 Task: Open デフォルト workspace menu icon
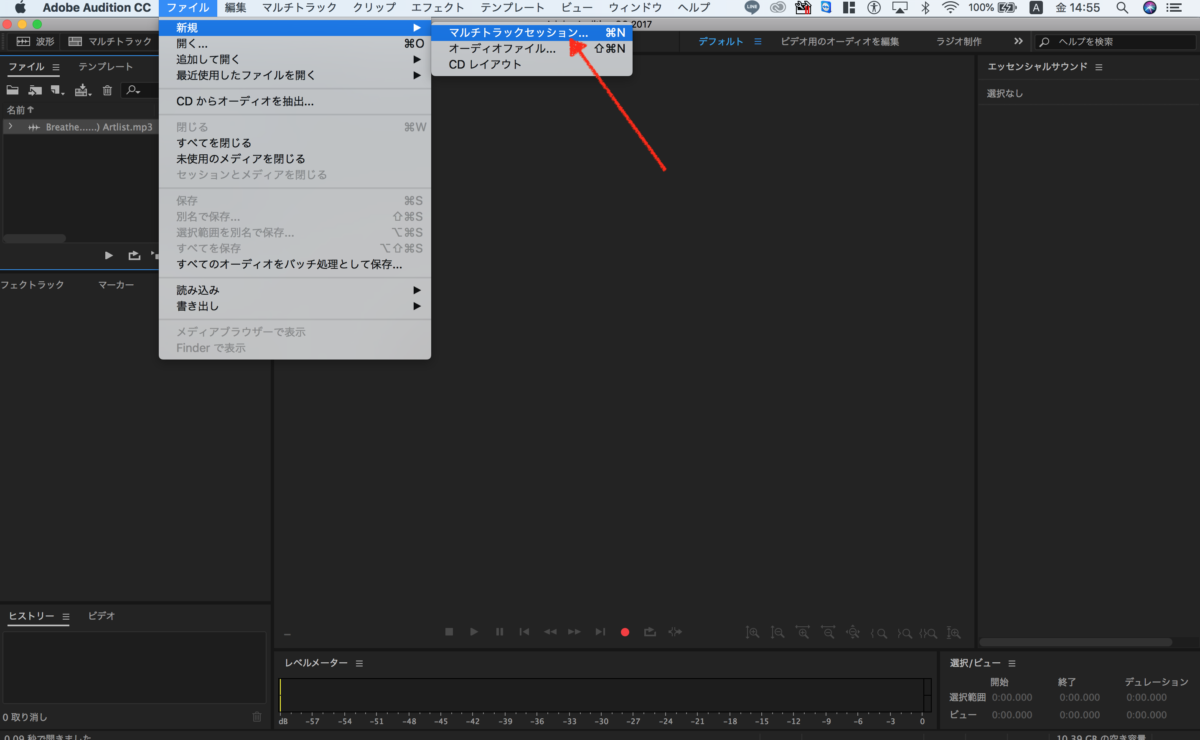point(758,42)
